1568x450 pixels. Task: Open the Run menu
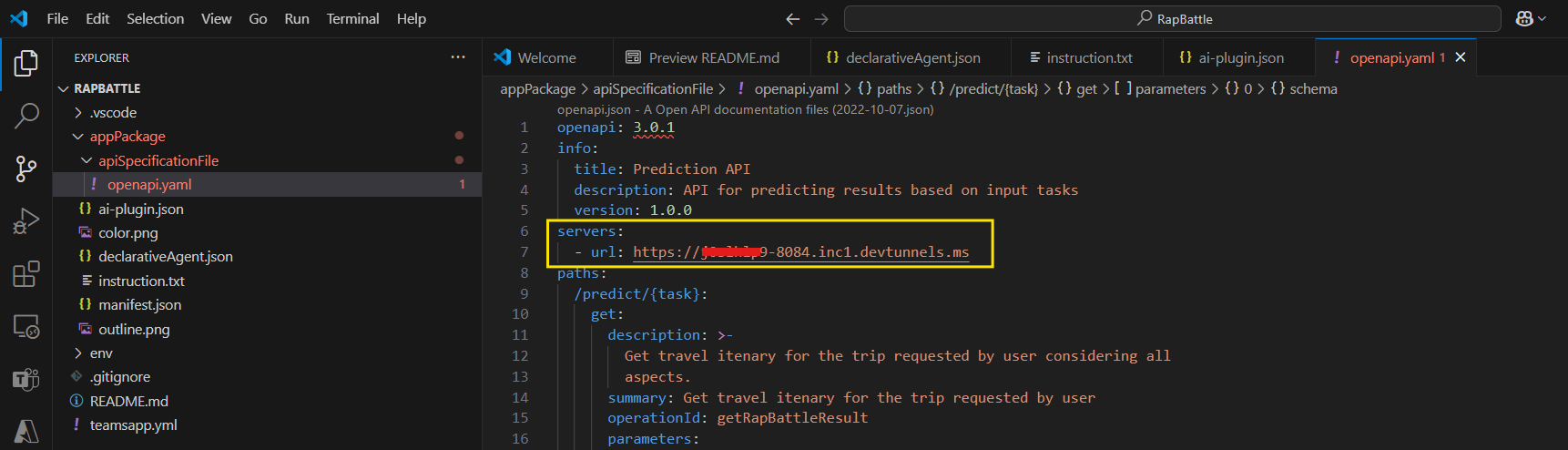tap(297, 18)
